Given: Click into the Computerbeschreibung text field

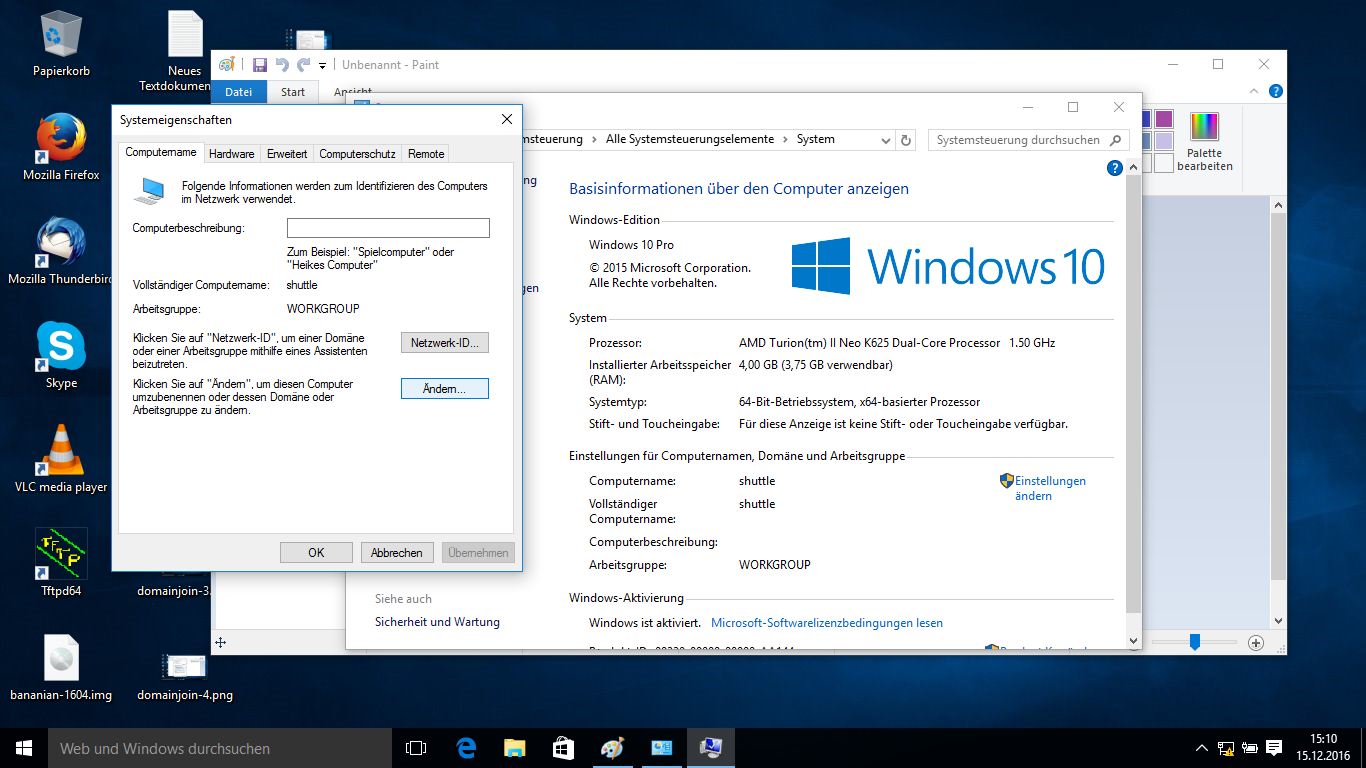Looking at the screenshot, I should coord(388,228).
